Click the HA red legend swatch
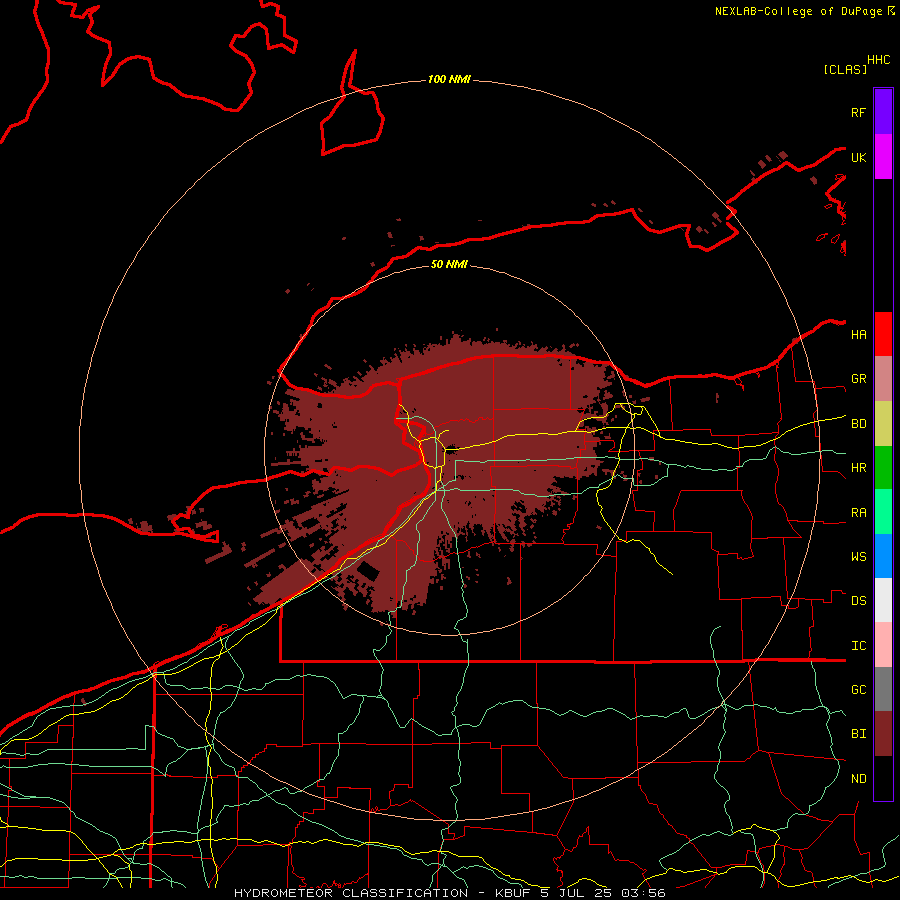900x900 pixels. (883, 334)
